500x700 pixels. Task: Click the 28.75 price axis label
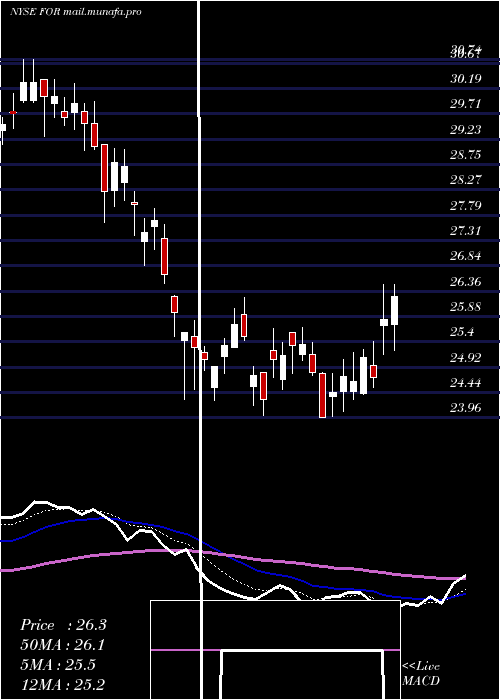(466, 155)
